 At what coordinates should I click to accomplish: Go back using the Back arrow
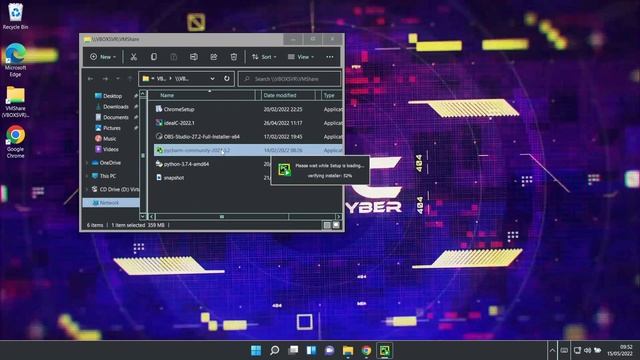click(x=91, y=78)
